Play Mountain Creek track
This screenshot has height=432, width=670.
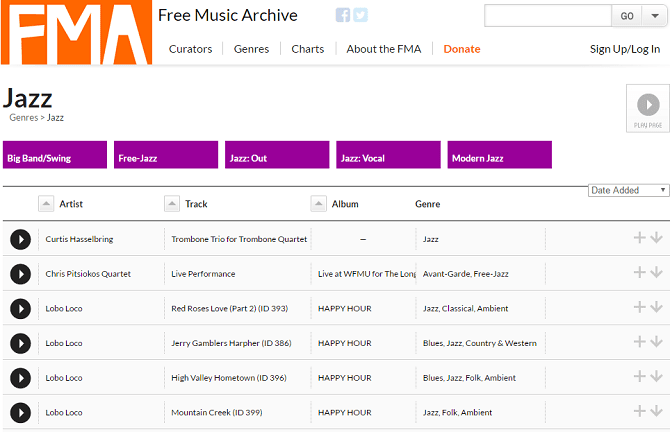[x=21, y=412]
